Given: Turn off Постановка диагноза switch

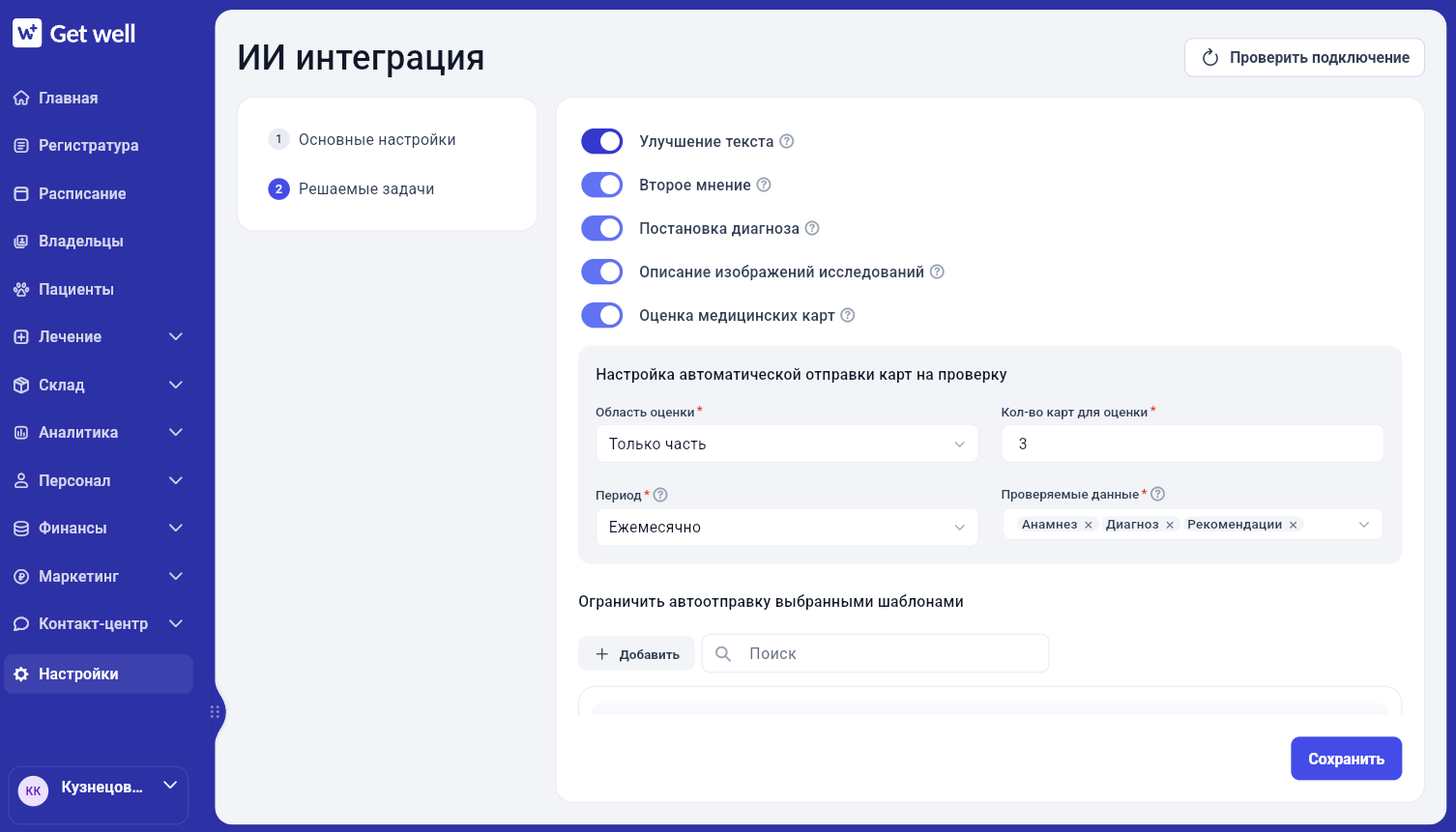Looking at the screenshot, I should (x=601, y=228).
